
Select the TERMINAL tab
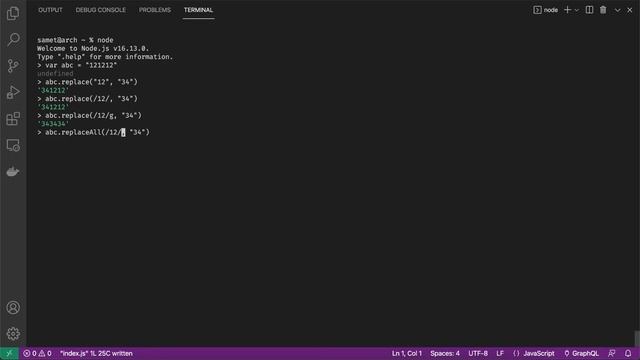(198, 10)
